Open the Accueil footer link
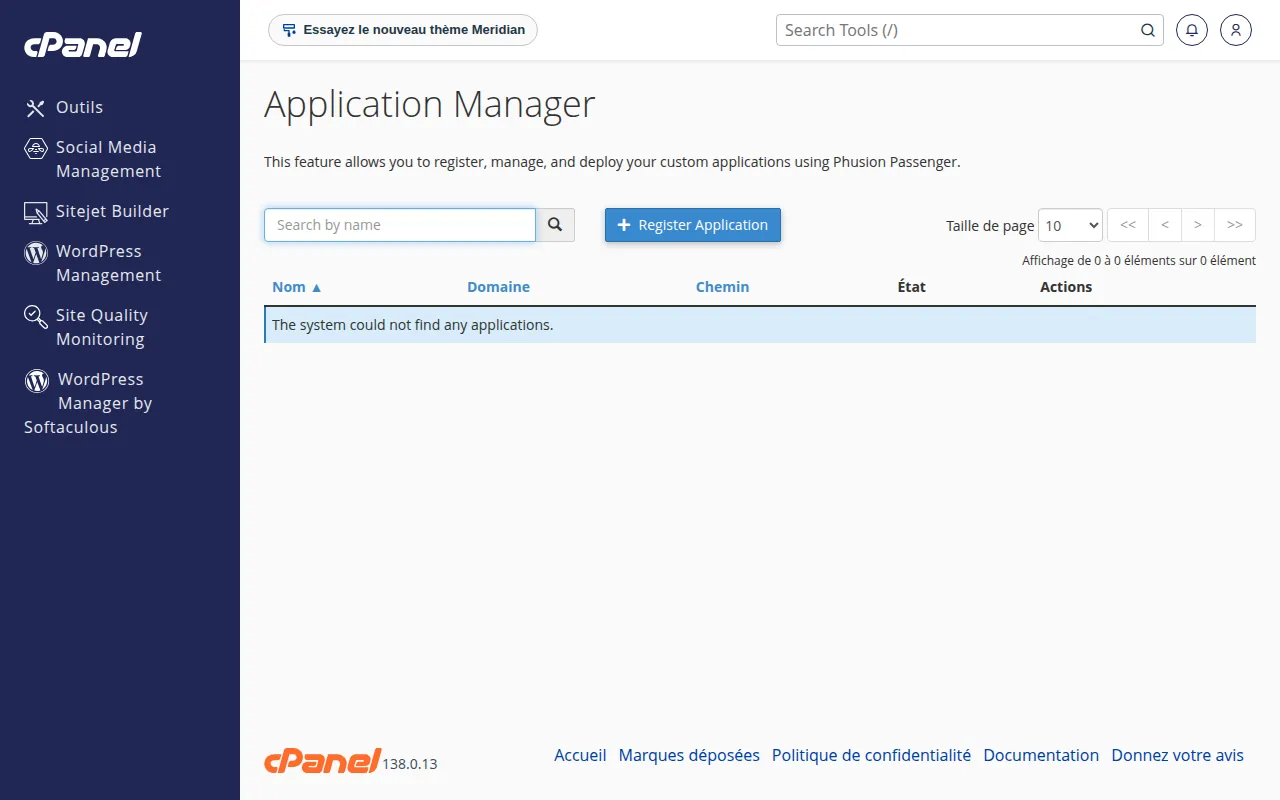The image size is (1280, 800). click(x=580, y=755)
